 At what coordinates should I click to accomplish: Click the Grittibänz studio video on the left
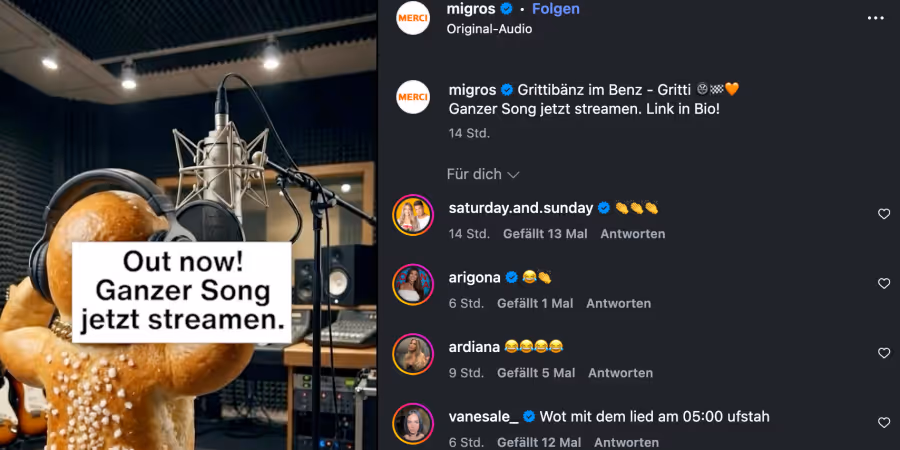(x=188, y=225)
